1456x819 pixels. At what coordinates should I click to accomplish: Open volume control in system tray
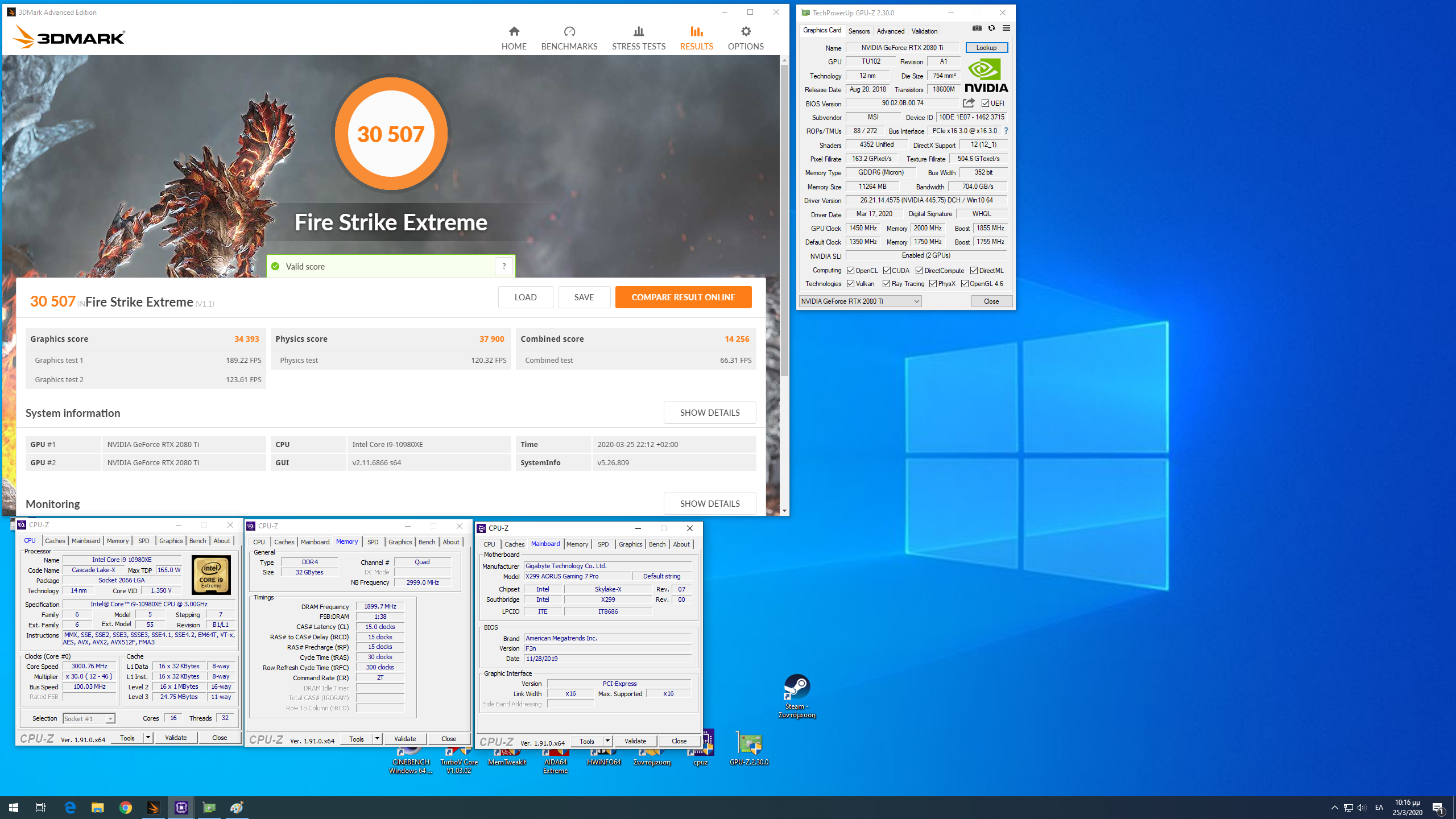click(x=1362, y=808)
